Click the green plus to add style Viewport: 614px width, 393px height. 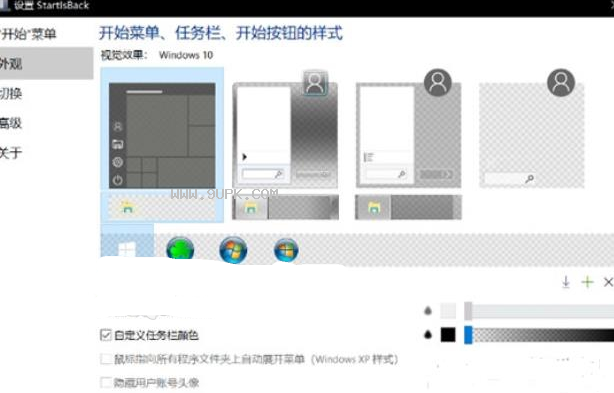(587, 282)
